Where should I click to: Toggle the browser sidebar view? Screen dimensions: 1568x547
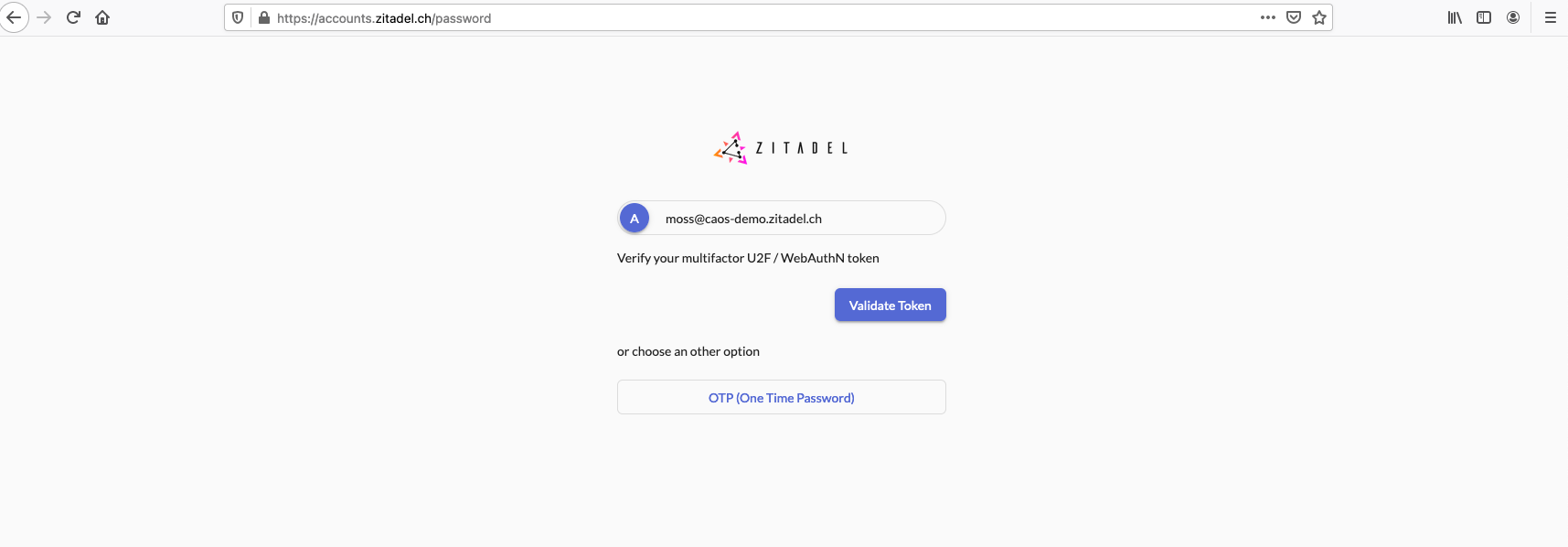[x=1483, y=17]
